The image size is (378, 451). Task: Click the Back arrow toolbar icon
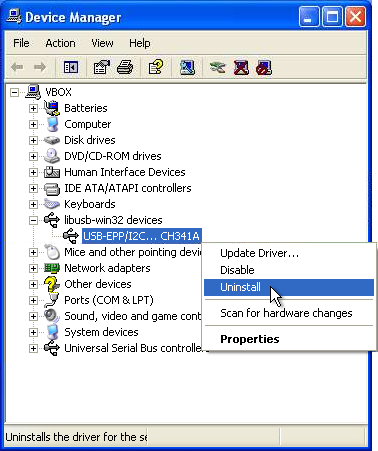tap(17, 67)
